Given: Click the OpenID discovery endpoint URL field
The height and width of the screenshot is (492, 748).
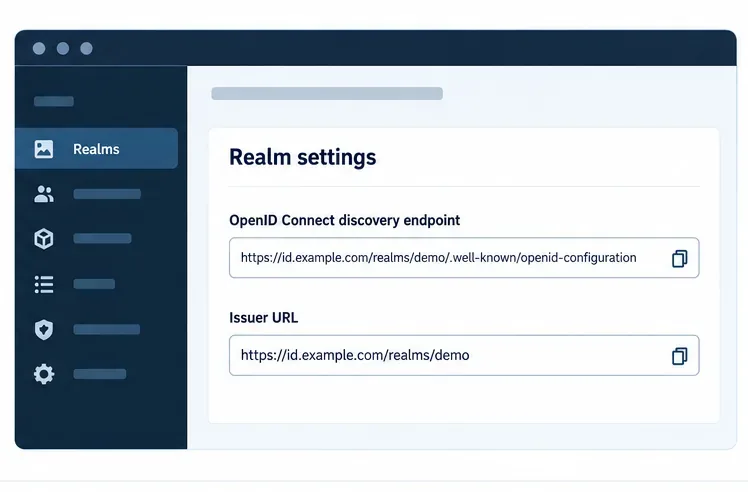Looking at the screenshot, I should (x=464, y=258).
